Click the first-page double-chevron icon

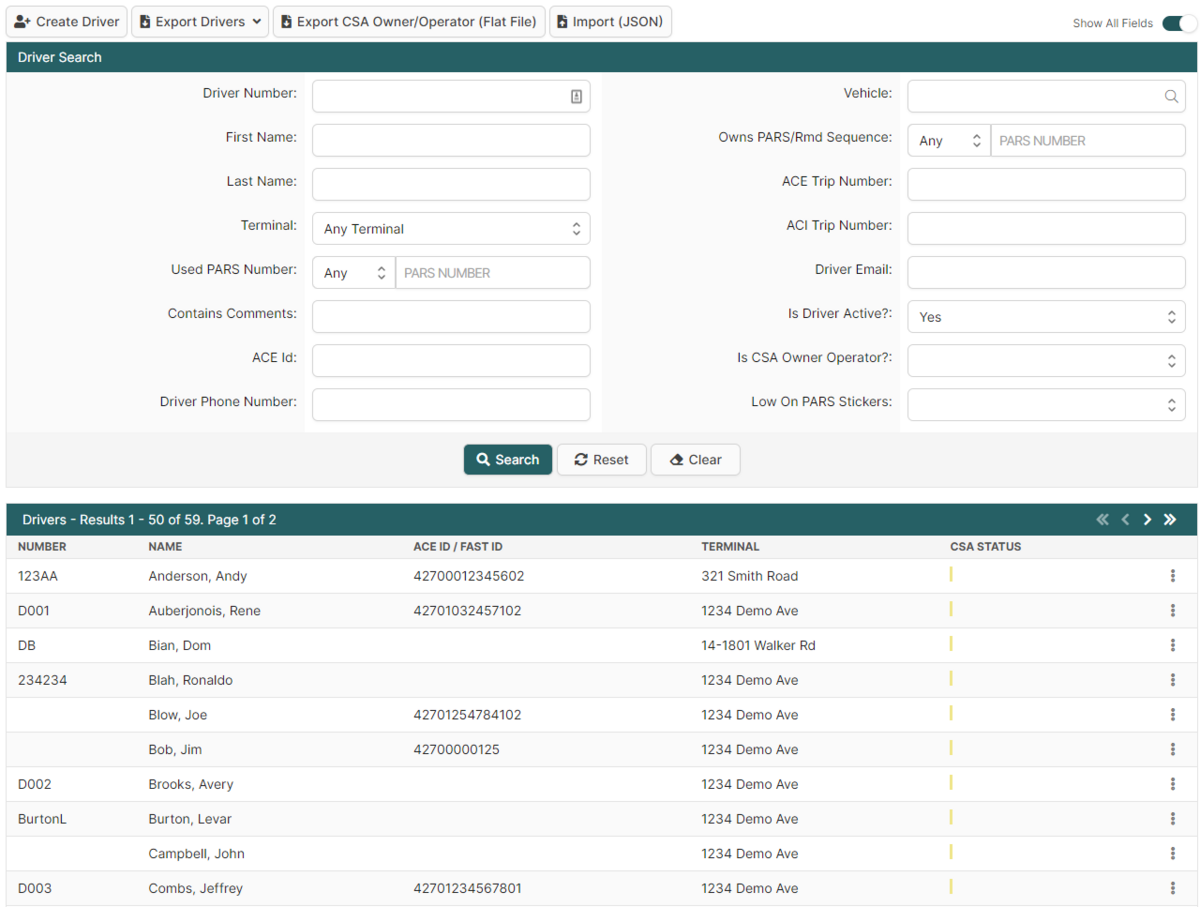[x=1103, y=519]
